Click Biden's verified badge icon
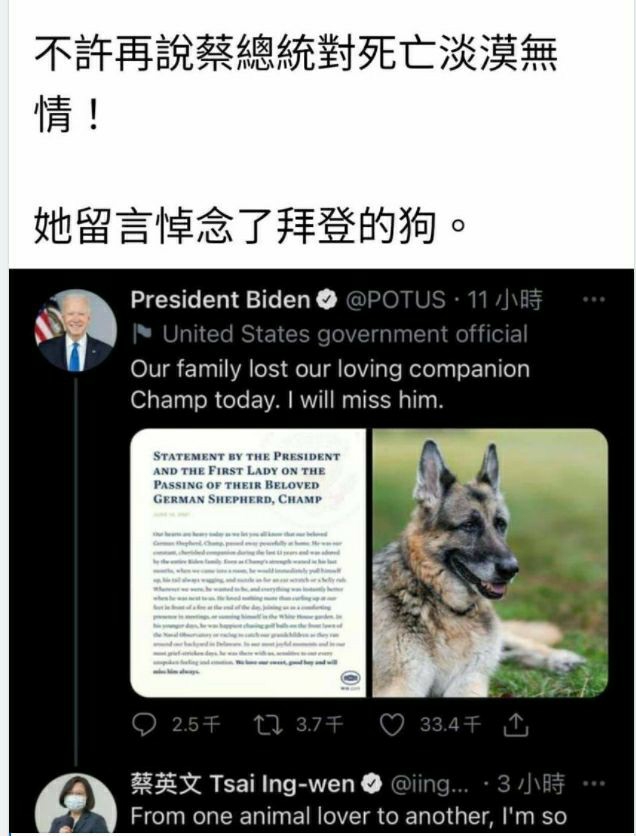Viewport: 636px width, 836px height. 327,300
